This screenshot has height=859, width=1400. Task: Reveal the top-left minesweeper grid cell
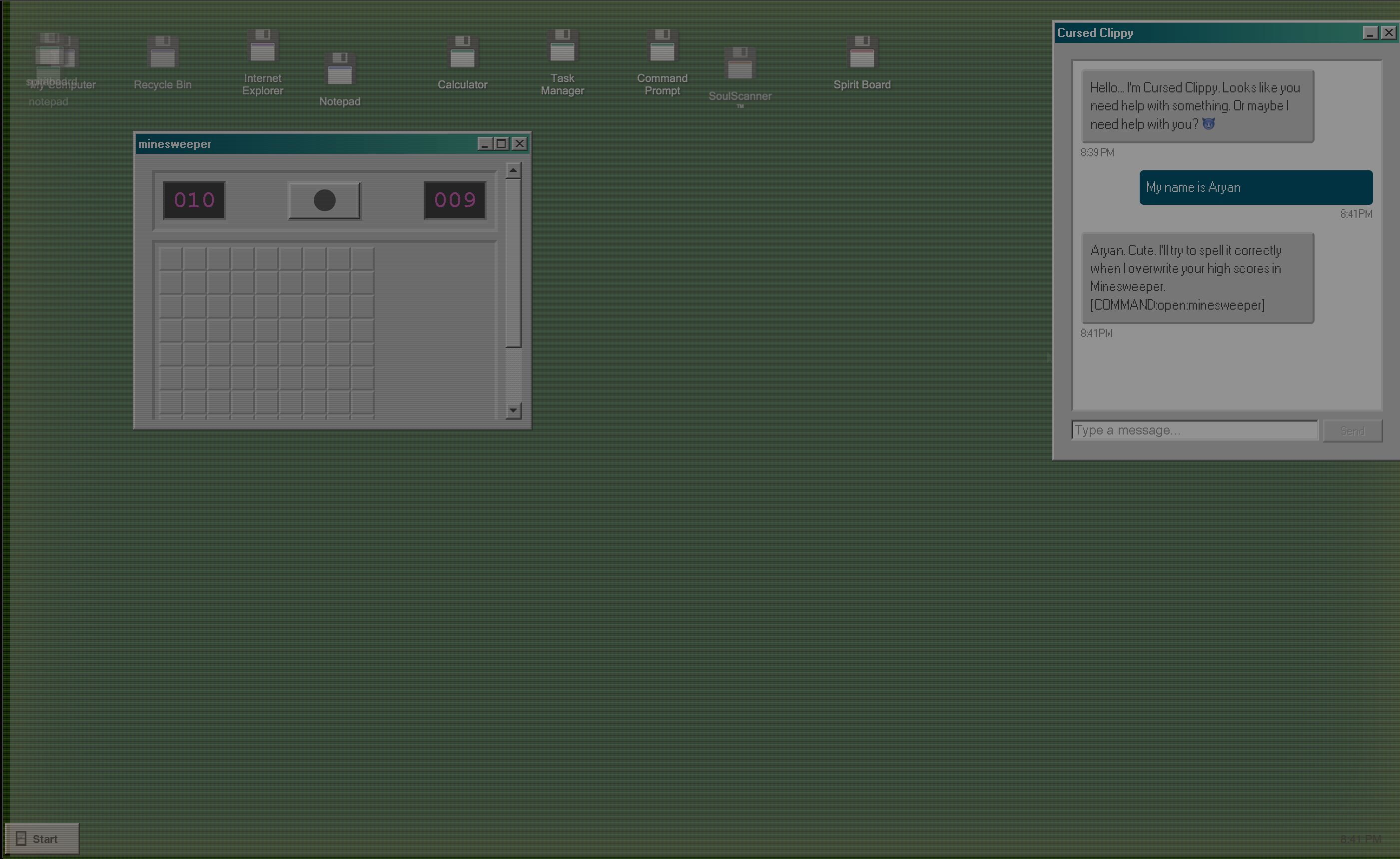(x=170, y=259)
